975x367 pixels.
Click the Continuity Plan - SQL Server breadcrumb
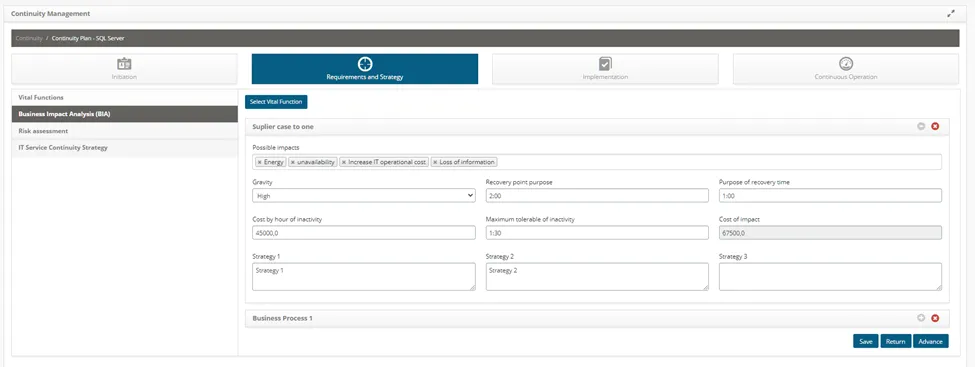click(x=88, y=39)
